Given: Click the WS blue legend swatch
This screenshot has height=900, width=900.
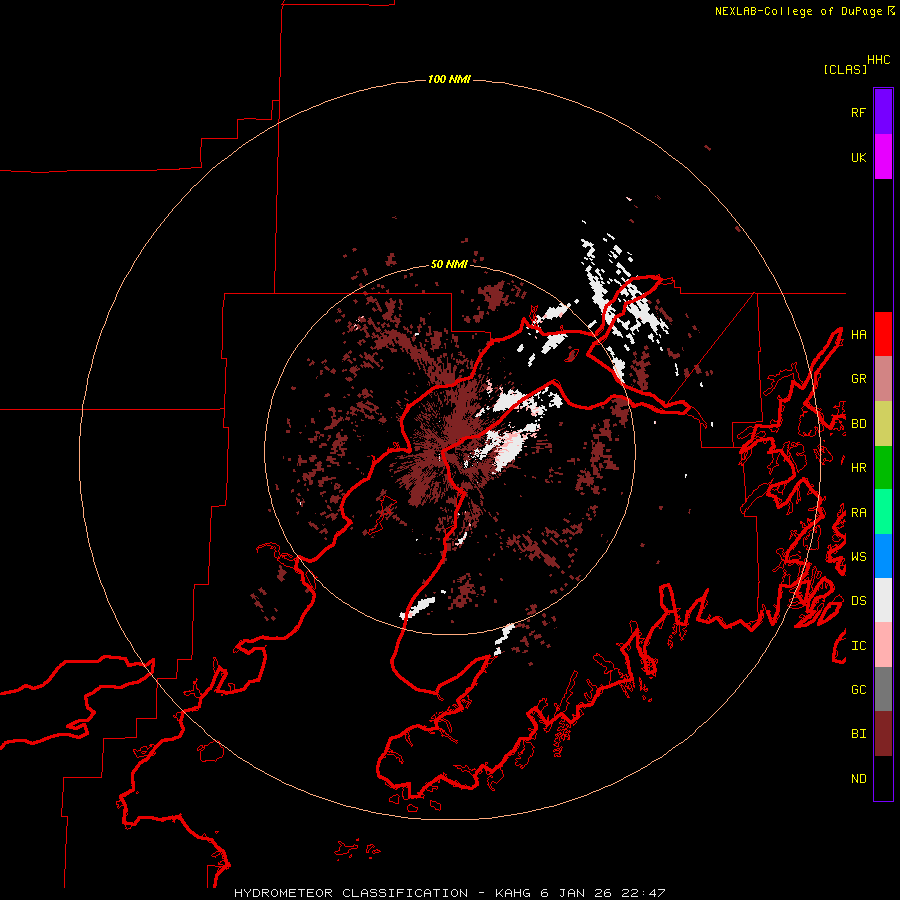Looking at the screenshot, I should click(883, 556).
